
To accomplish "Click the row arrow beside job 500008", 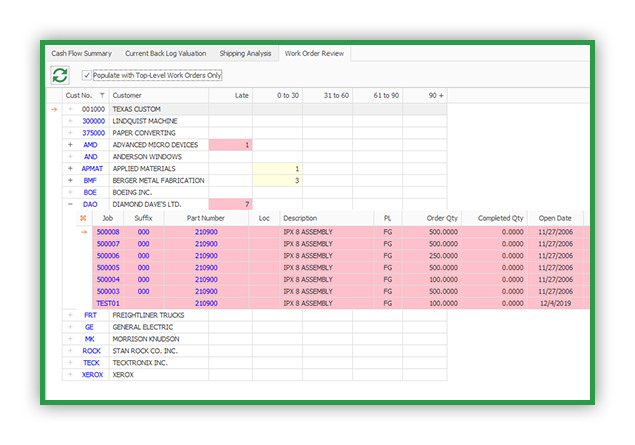I will (84, 232).
